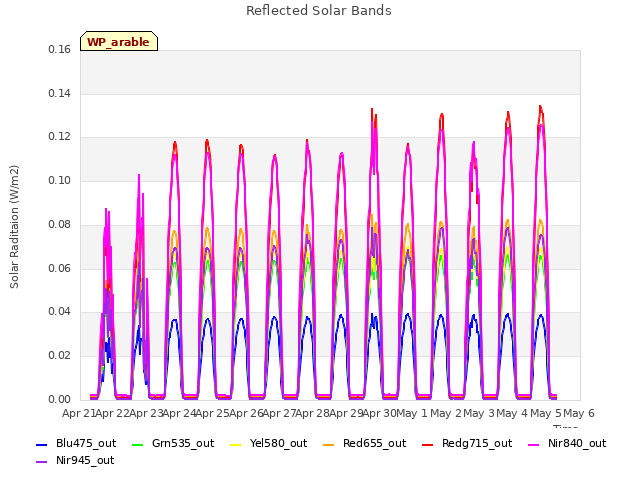The width and height of the screenshot is (640, 480).
Task: Click the Apr 30 x-axis date label
Action: pyautogui.click(x=379, y=413)
